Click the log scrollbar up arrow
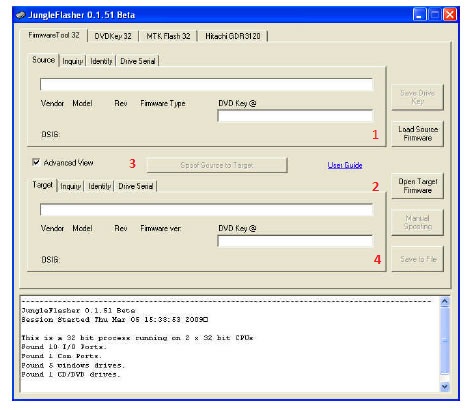 (x=444, y=302)
